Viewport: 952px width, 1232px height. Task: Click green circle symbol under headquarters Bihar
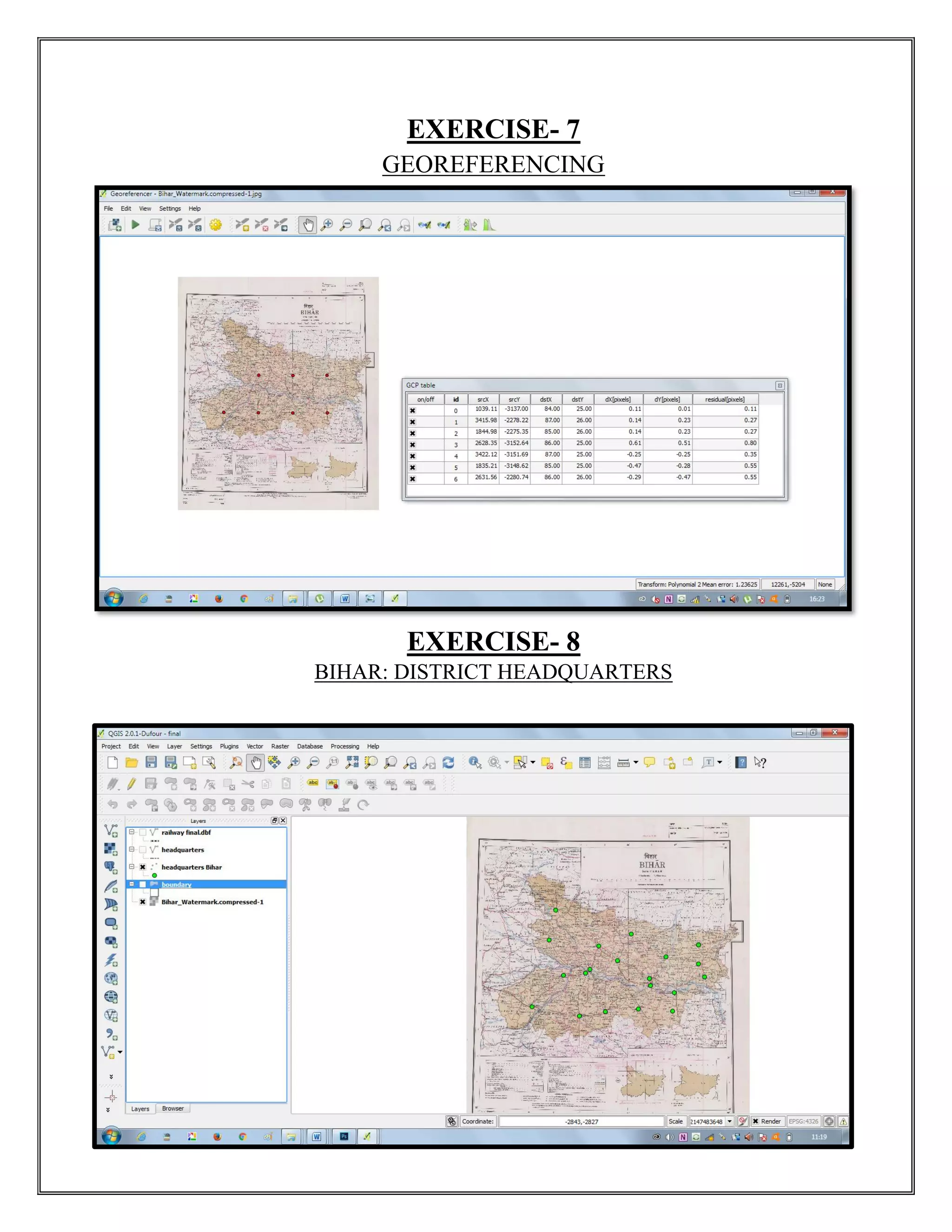[x=154, y=875]
